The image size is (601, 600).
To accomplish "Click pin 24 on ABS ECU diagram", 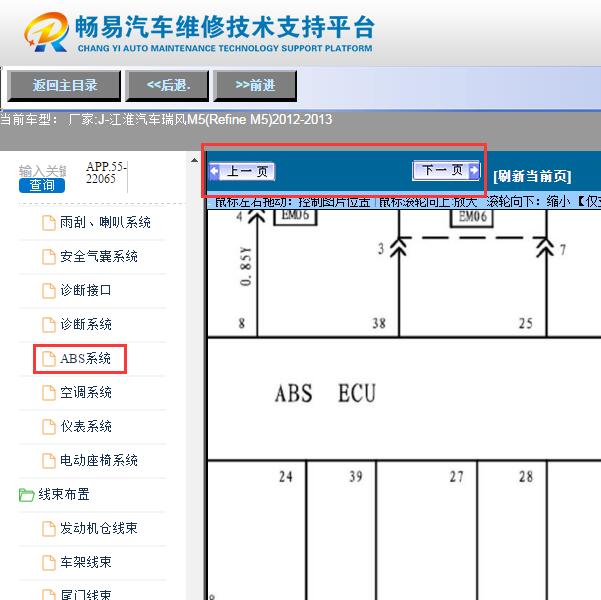I will pyautogui.click(x=286, y=477).
